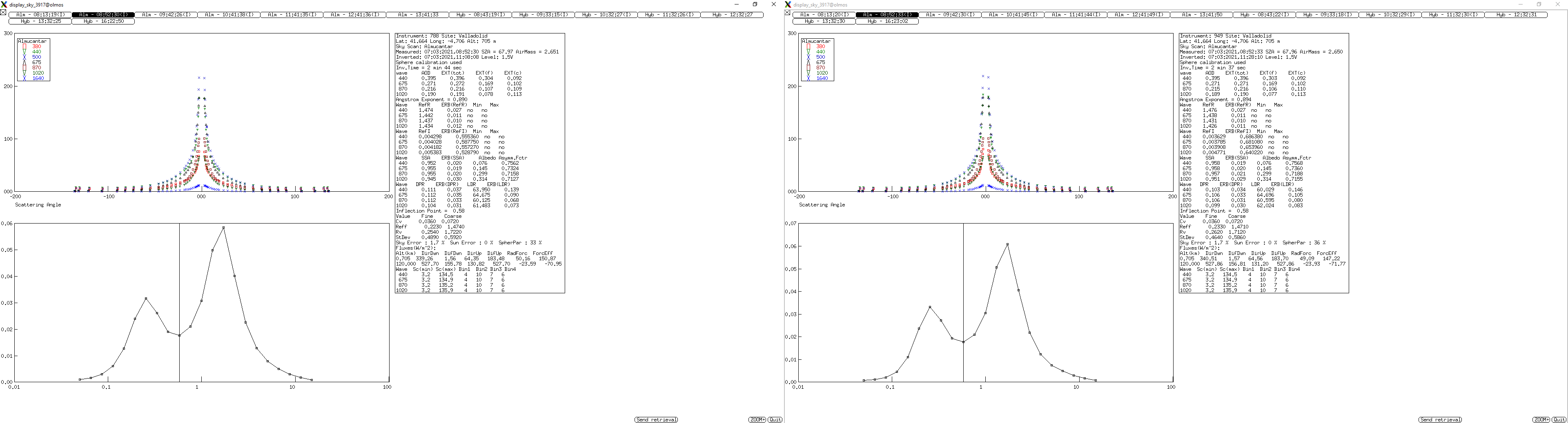
Task: View Hyb - 13:32:30 in right window
Action: point(824,21)
